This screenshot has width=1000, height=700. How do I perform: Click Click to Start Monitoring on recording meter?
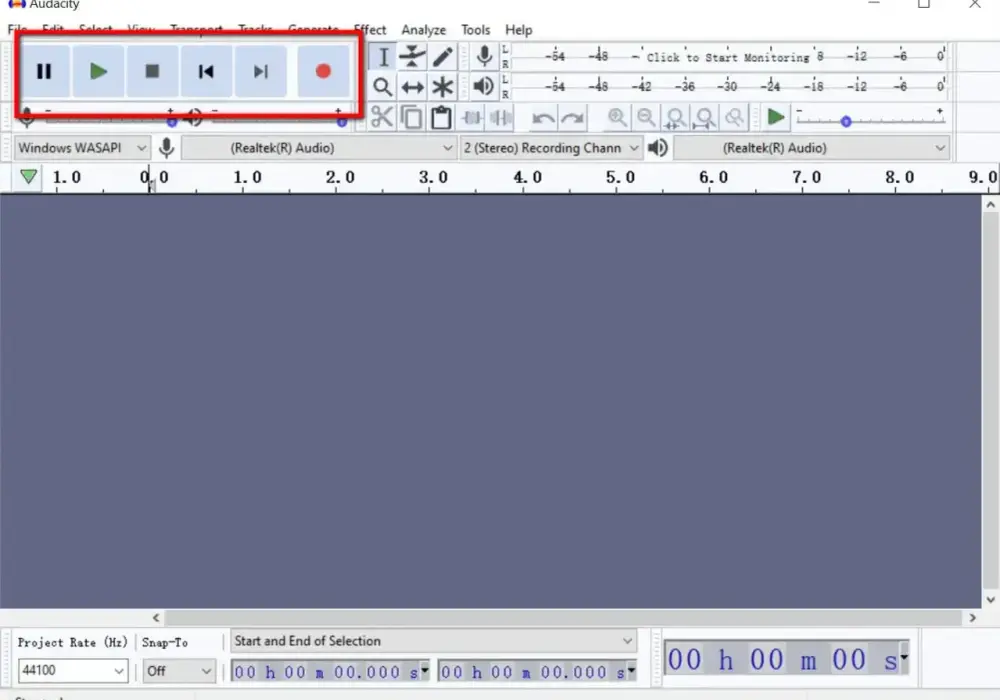point(728,57)
